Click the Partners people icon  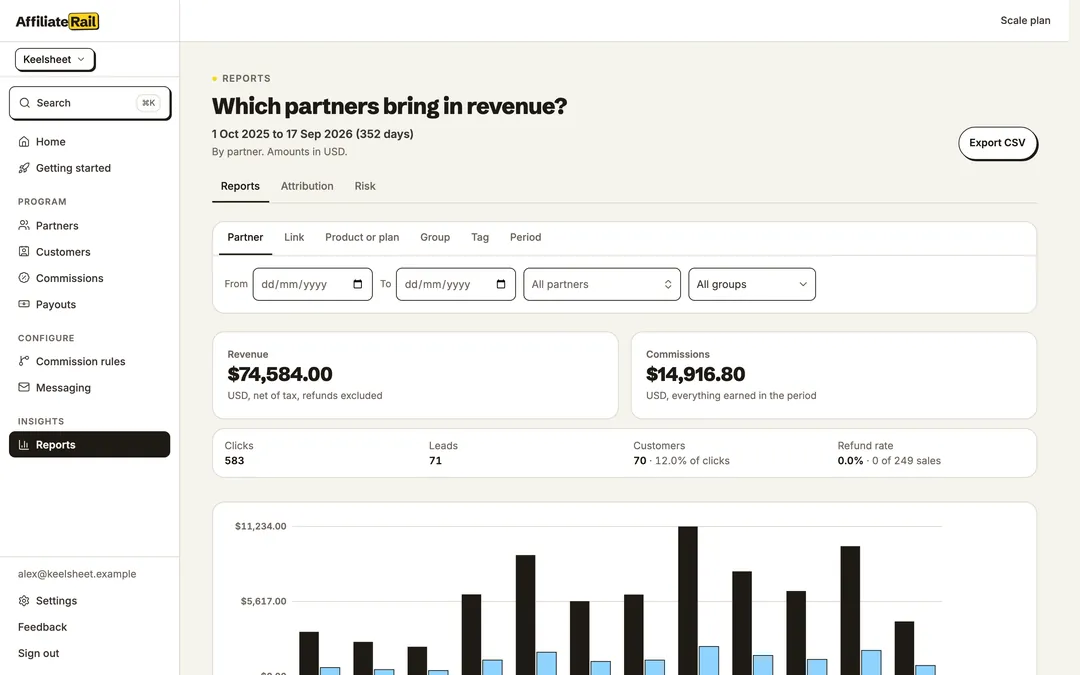click(24, 225)
